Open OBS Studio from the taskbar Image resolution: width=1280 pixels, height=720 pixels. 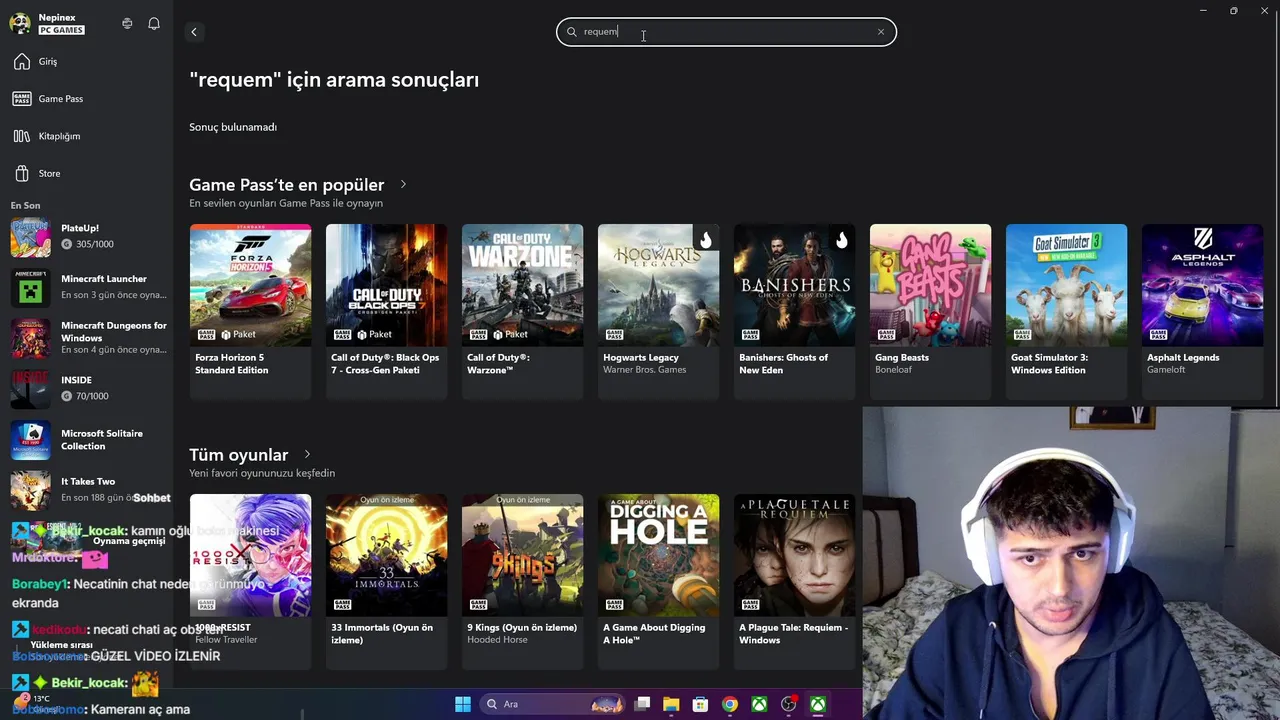[789, 704]
